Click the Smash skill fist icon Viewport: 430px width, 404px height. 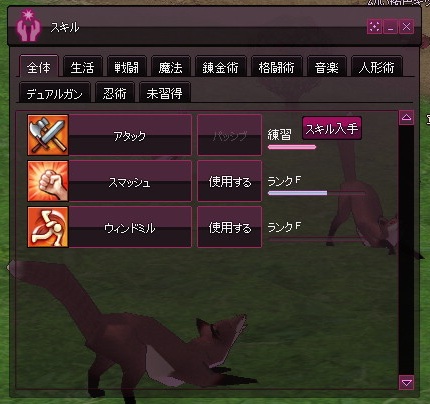[48, 181]
